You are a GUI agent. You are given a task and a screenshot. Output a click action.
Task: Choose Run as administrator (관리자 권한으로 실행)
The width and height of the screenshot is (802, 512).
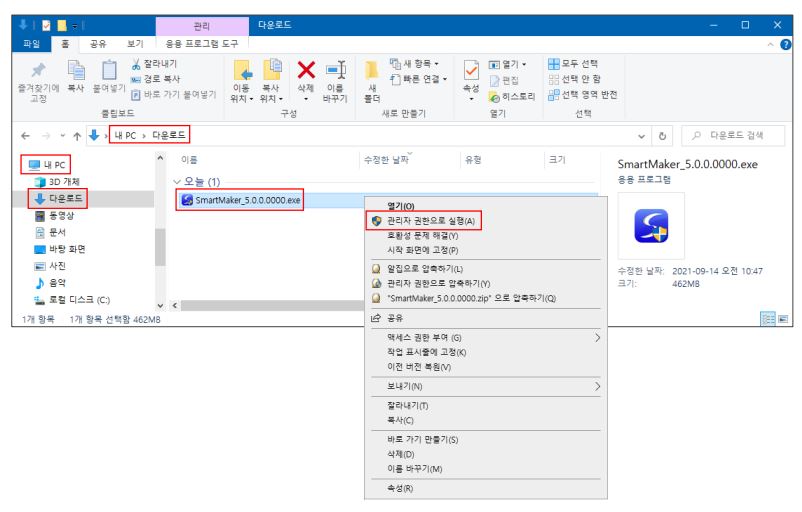(433, 220)
